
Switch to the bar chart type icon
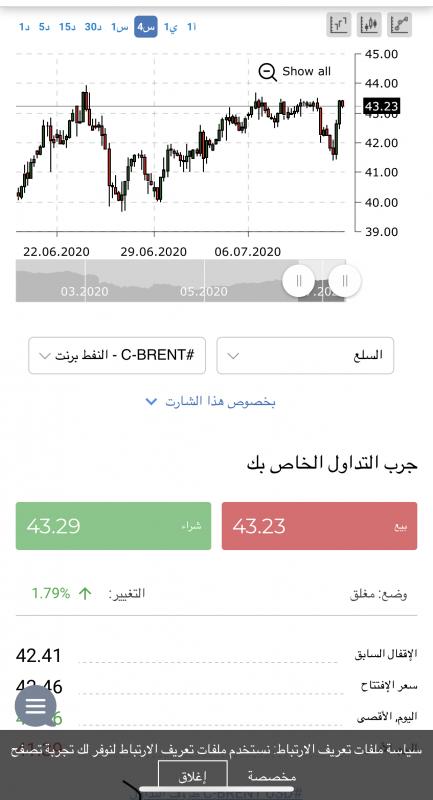click(339, 24)
